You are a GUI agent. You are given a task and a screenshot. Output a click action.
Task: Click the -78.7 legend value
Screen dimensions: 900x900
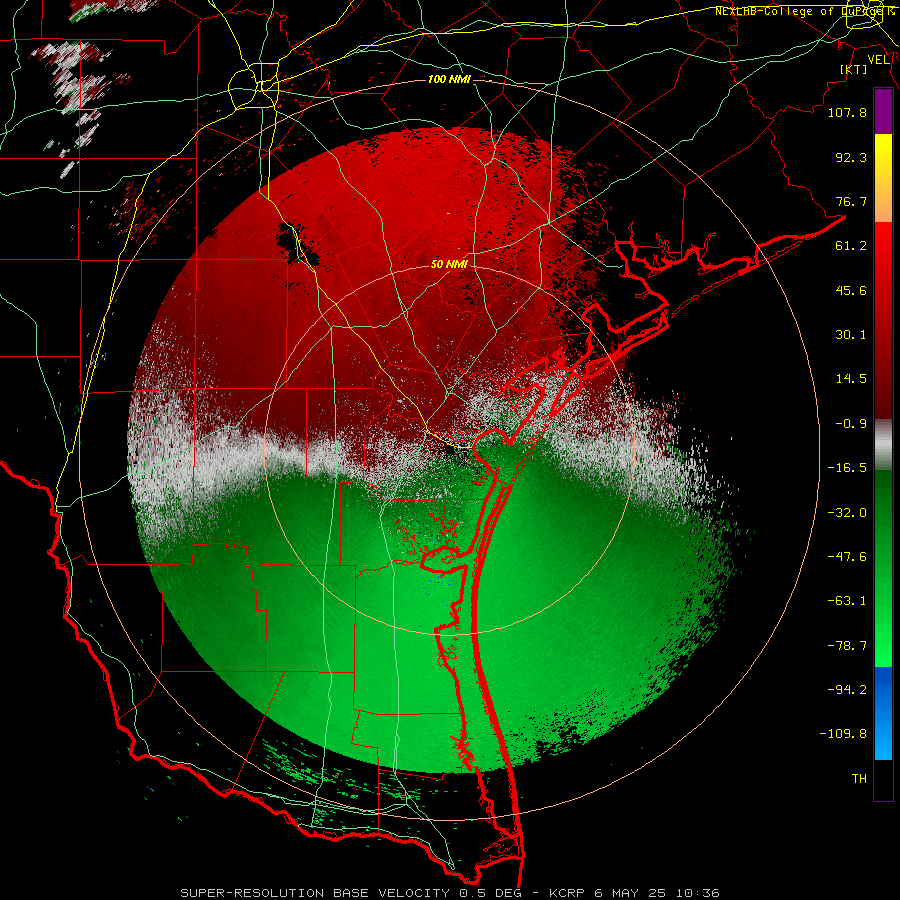coord(847,646)
